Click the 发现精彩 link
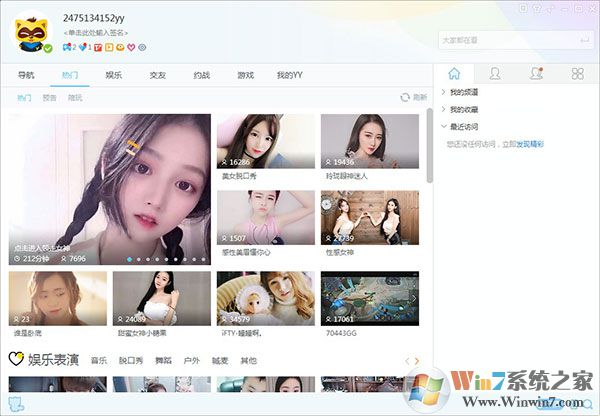The image size is (600, 416). coord(530,144)
